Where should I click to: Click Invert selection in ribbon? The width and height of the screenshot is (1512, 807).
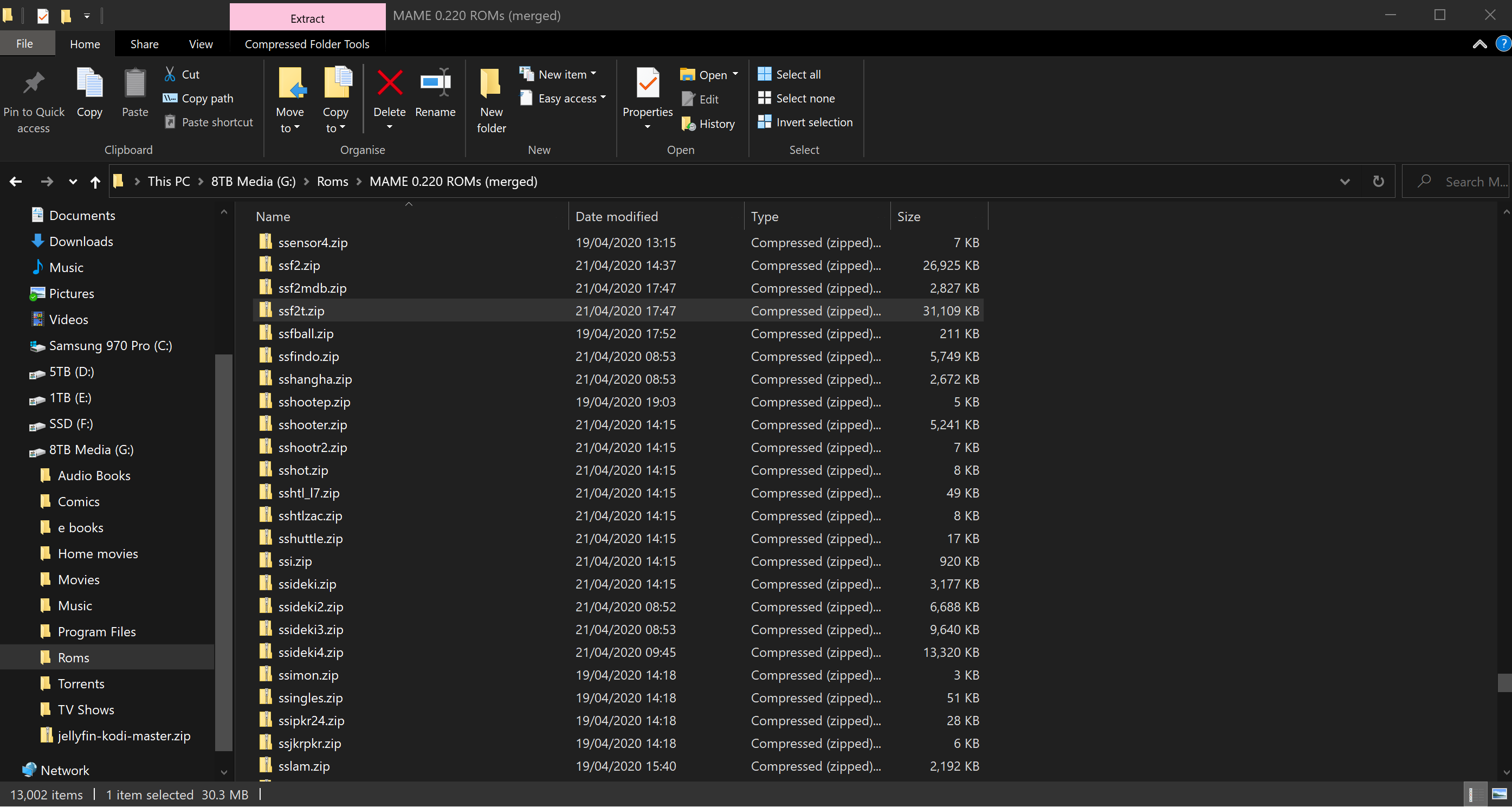tap(805, 122)
